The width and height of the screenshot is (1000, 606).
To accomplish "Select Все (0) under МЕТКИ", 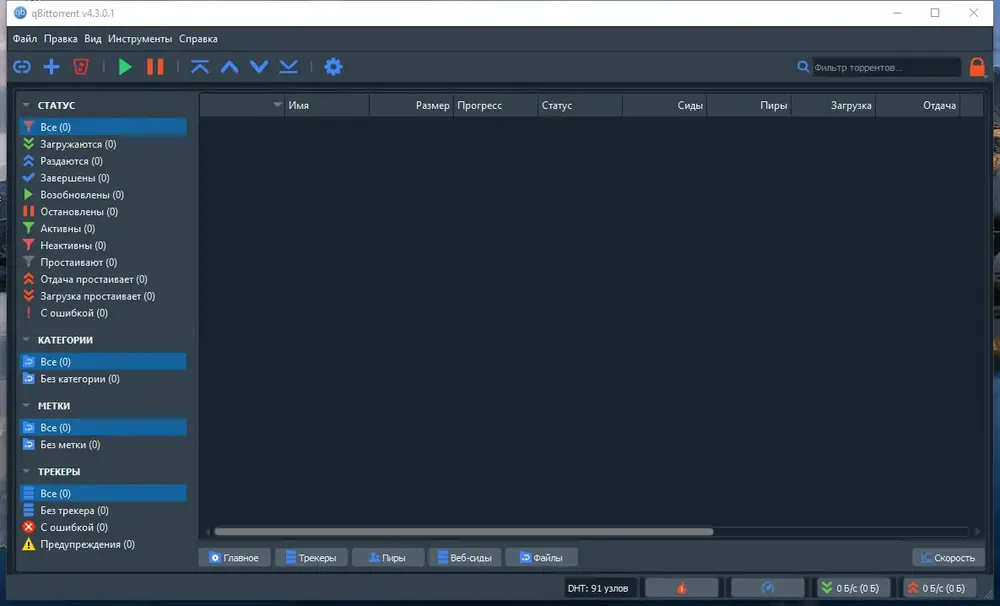I will click(x=103, y=427).
